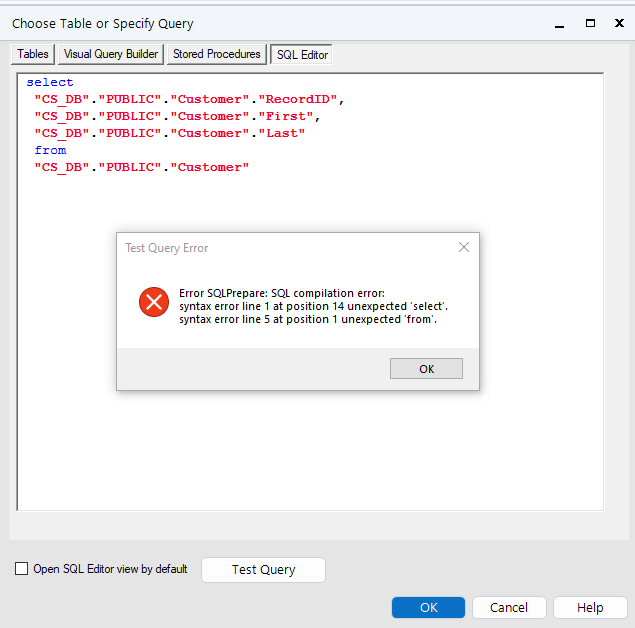Go to the Stored Procedures tab
The image size is (635, 628).
216,54
